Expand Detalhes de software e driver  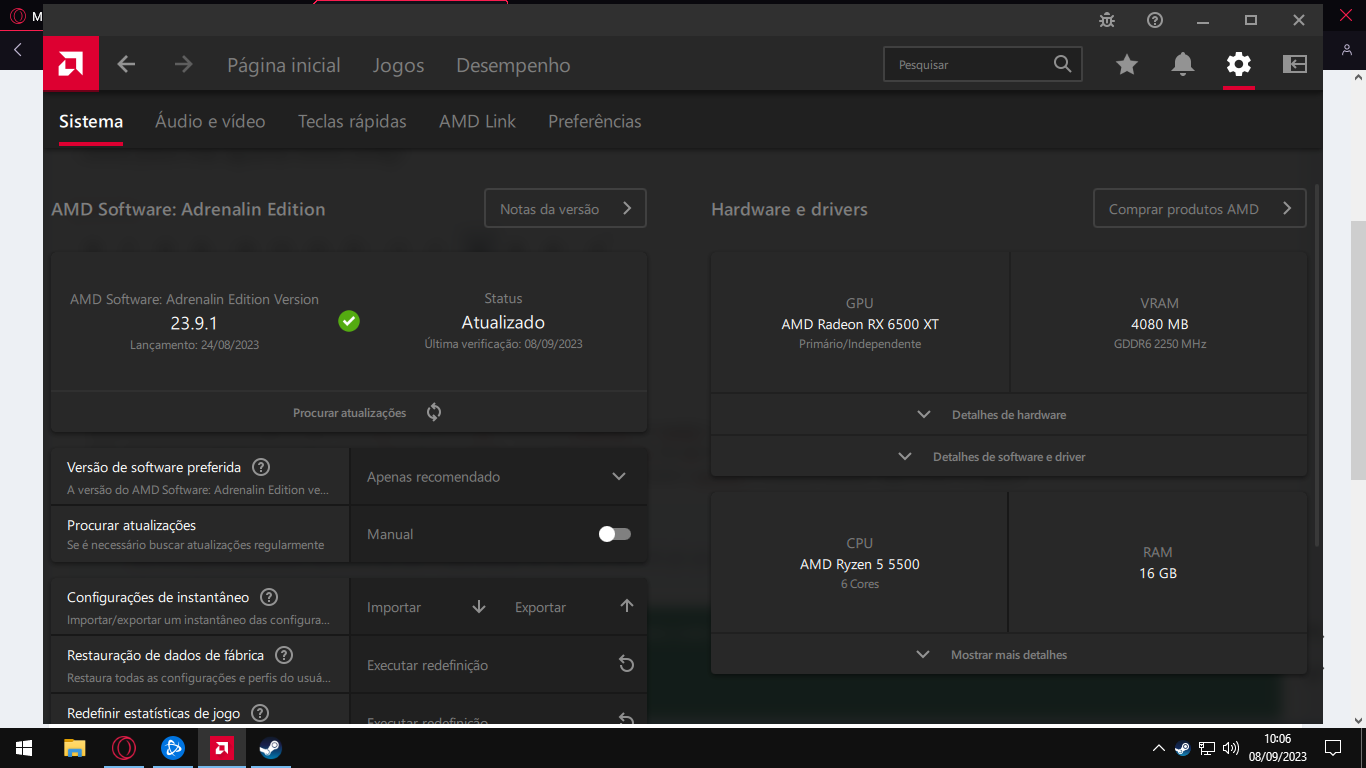tap(1008, 457)
